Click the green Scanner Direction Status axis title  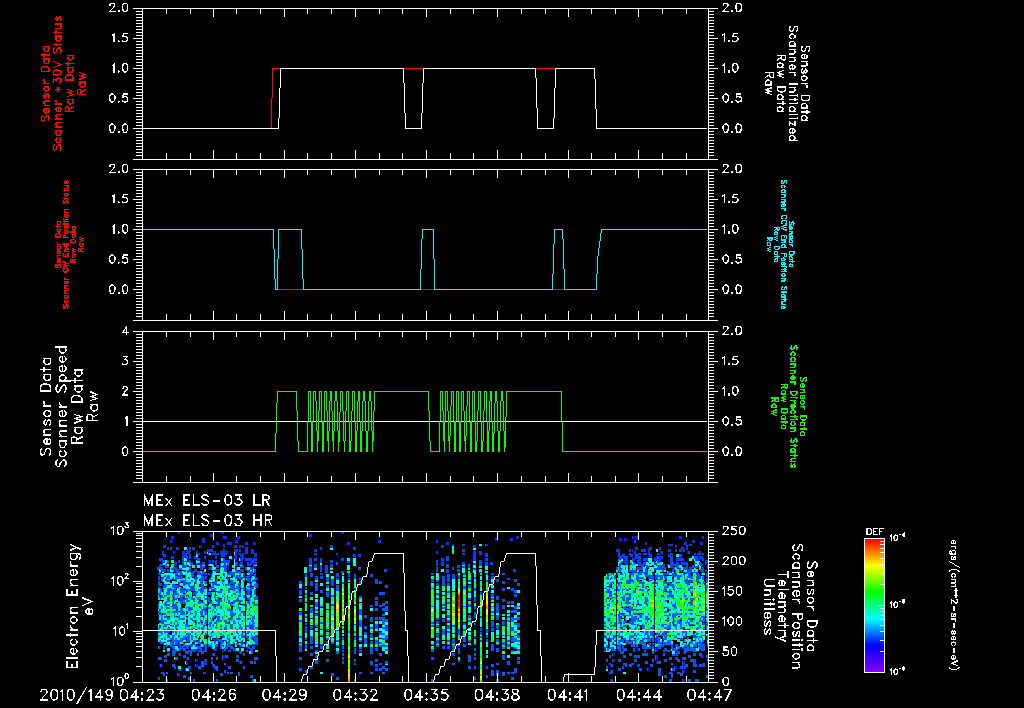[787, 406]
